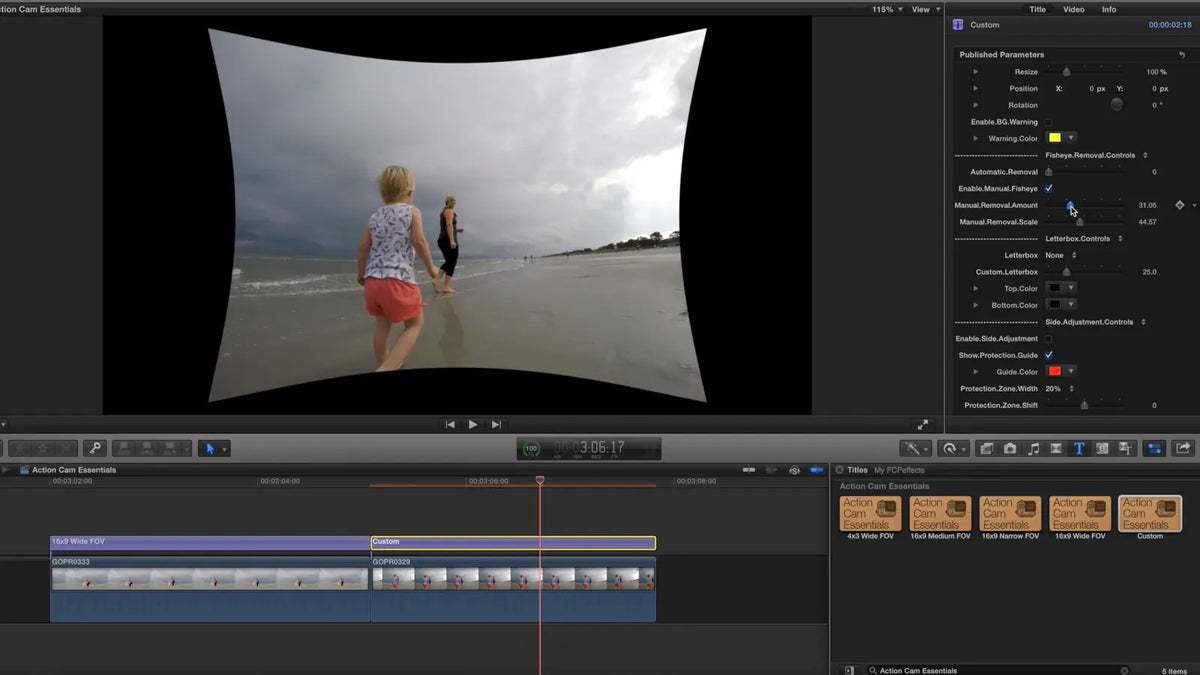The image size is (1200, 675).
Task: Close the Titles browser X icon
Action: [x=839, y=470]
